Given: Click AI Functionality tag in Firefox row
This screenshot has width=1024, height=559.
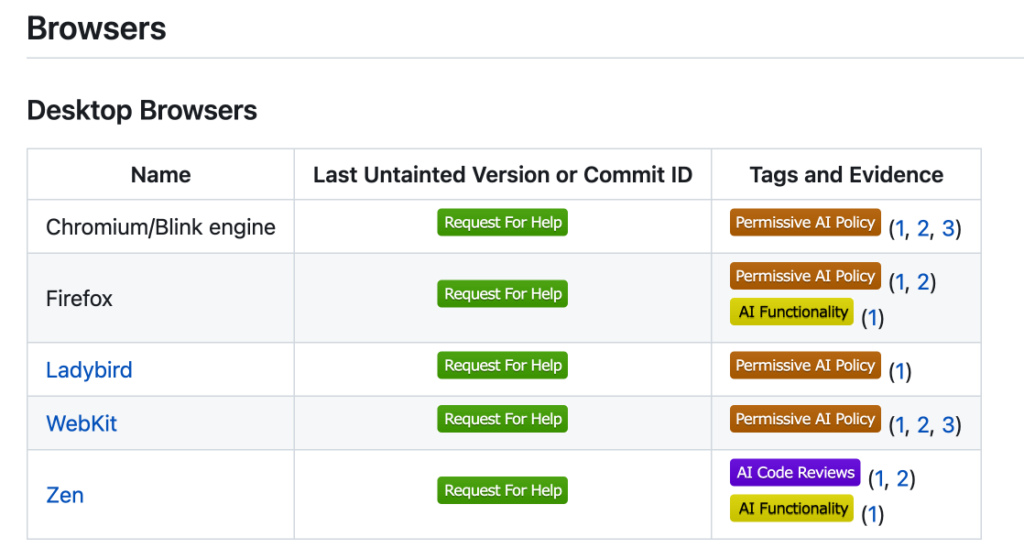Looking at the screenshot, I should point(792,312).
